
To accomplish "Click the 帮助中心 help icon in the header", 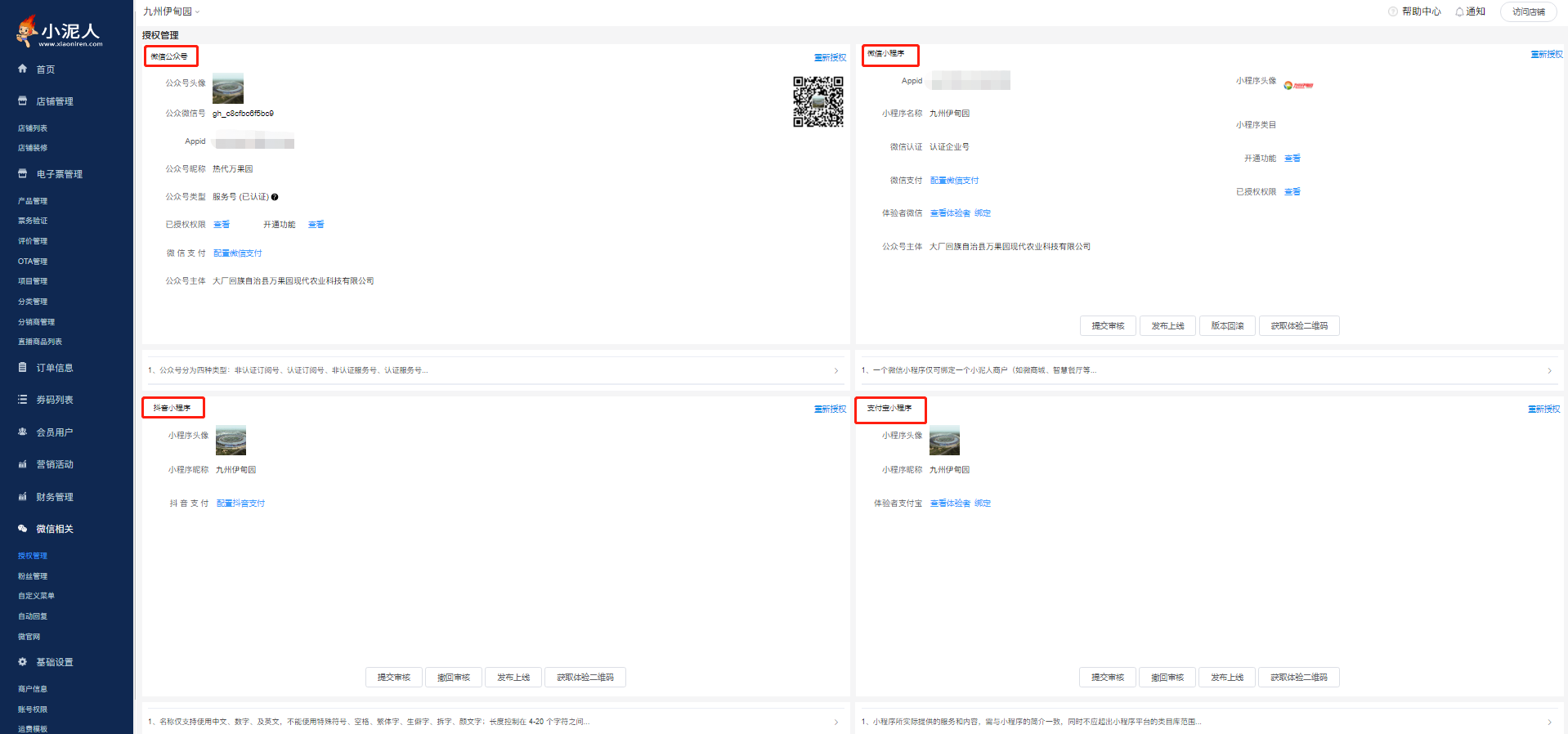I will click(1393, 11).
